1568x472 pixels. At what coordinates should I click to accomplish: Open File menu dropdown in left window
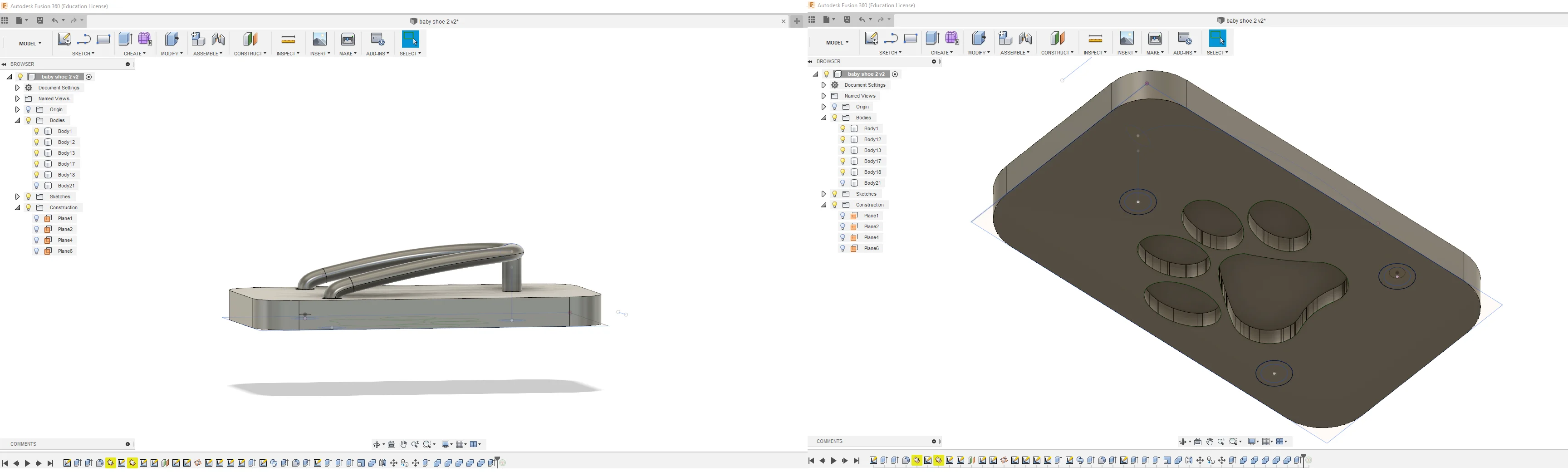(x=22, y=21)
